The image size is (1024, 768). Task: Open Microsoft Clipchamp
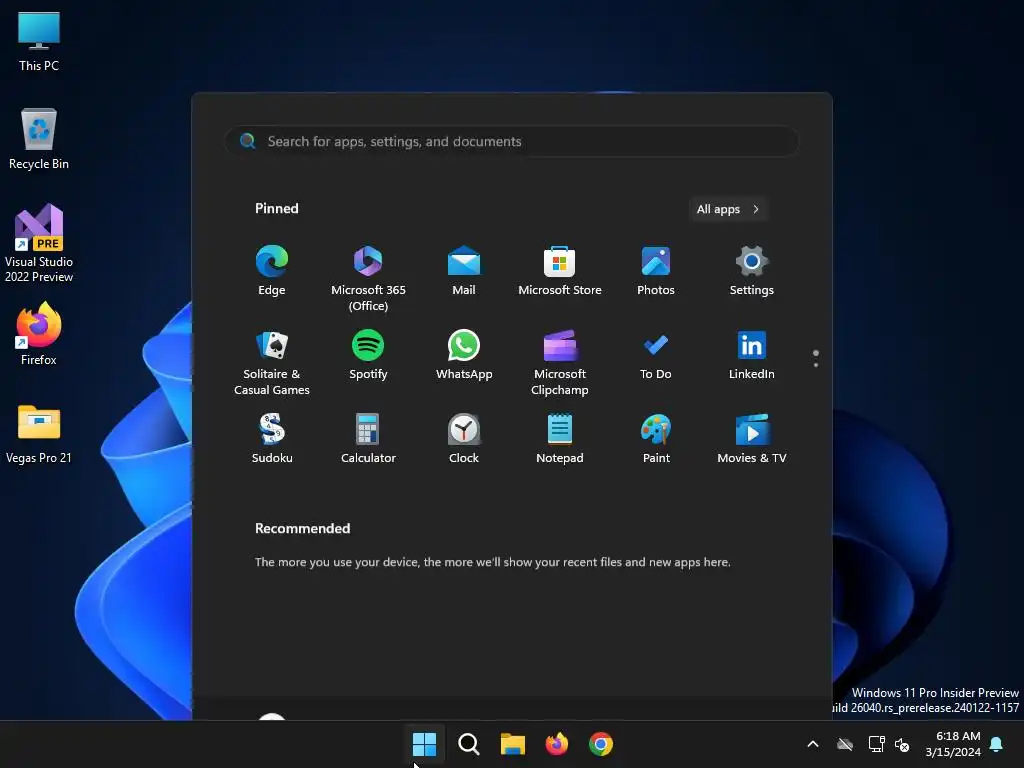click(560, 362)
